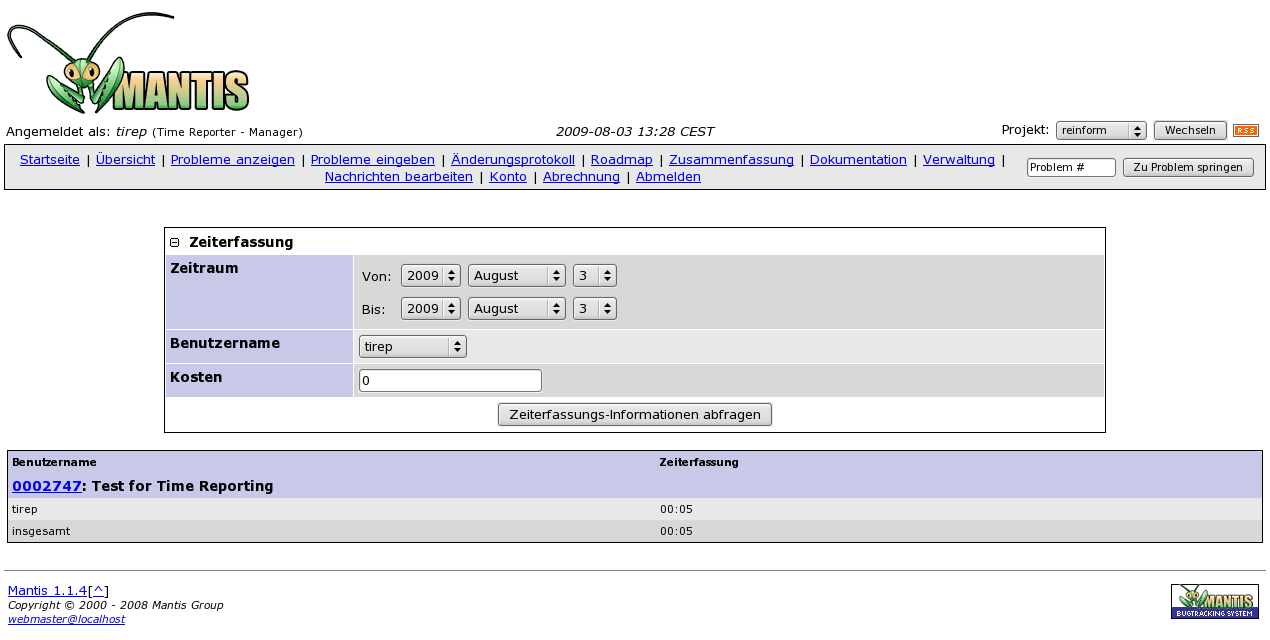Open the Abrechnung menu item

(x=581, y=177)
